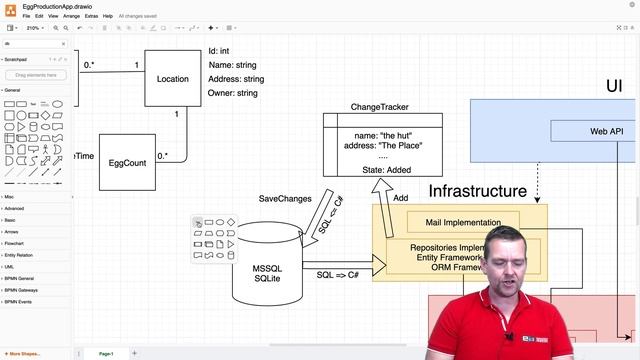Pick the diamond in the popup shape picker
640x360 pixels.
pos(231,222)
